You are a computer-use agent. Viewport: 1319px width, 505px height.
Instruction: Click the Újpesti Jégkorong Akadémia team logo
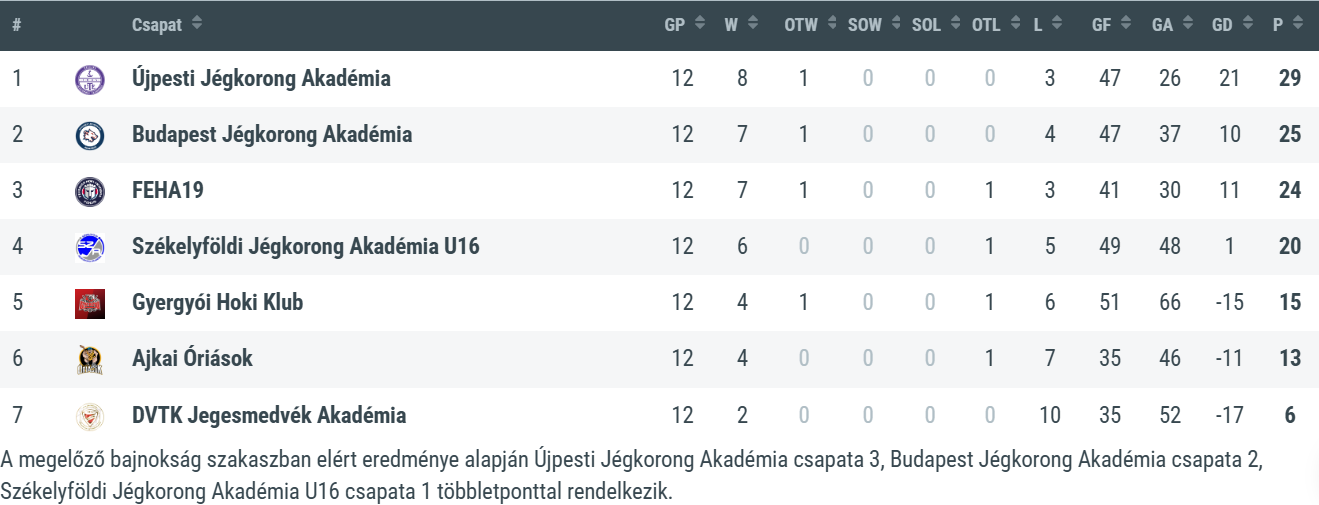click(x=90, y=79)
